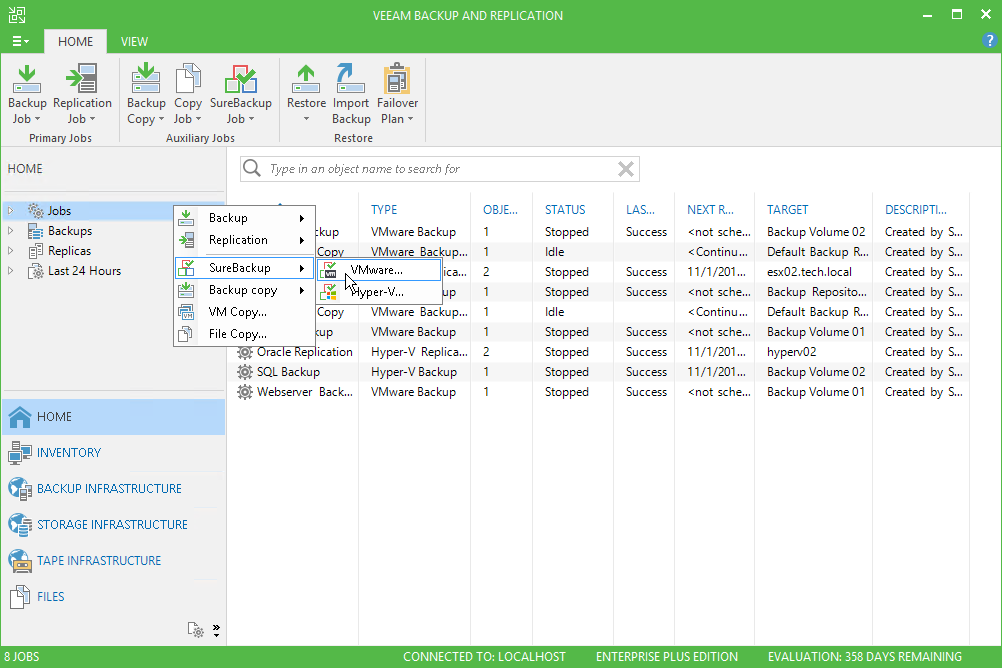The image size is (1002, 668).
Task: Click the Oracle Replication gear icon
Action: tap(245, 352)
